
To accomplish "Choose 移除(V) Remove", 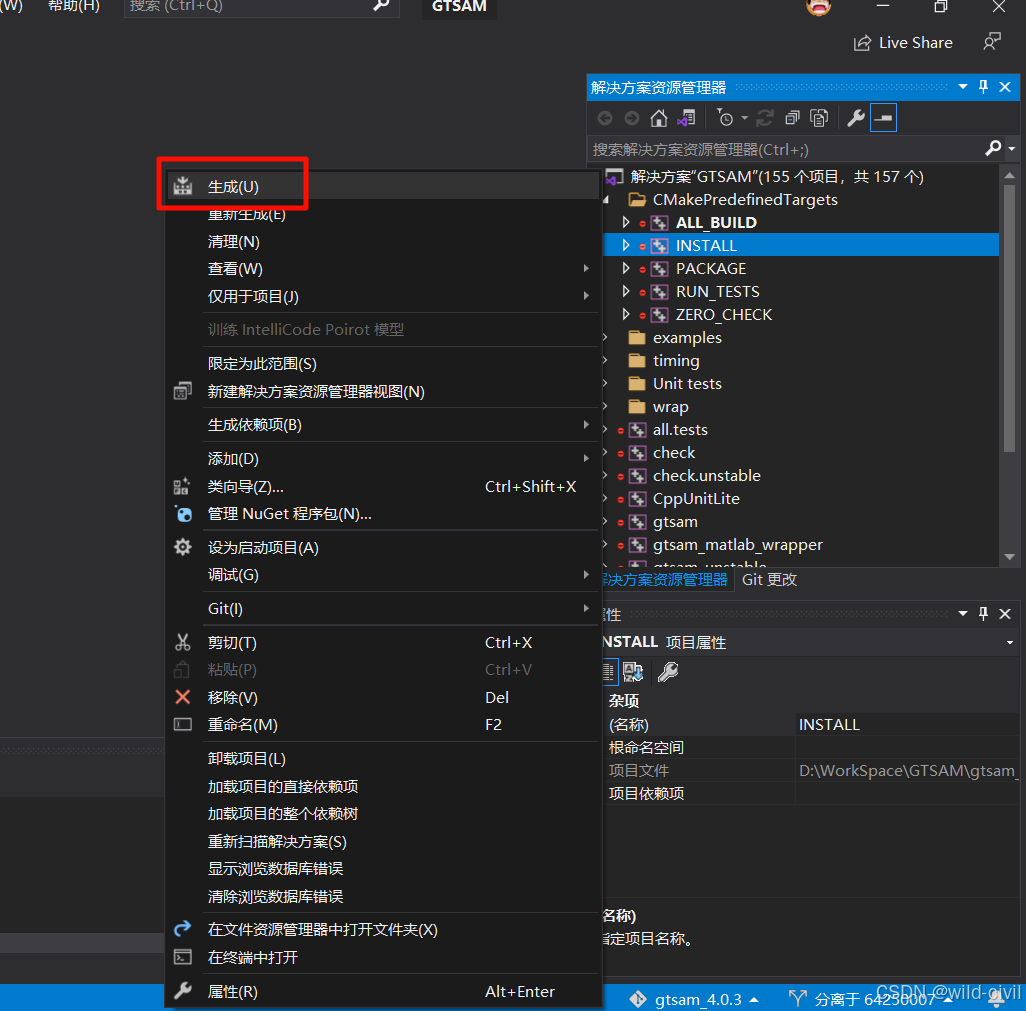I will click(x=382, y=698).
